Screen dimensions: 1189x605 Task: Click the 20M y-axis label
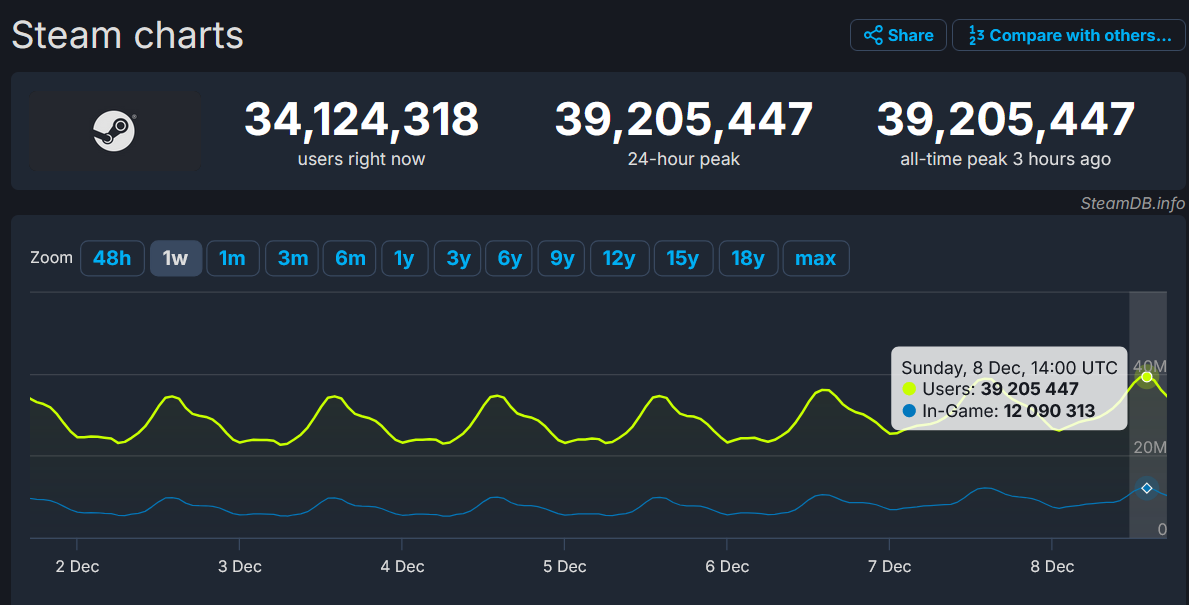1150,447
